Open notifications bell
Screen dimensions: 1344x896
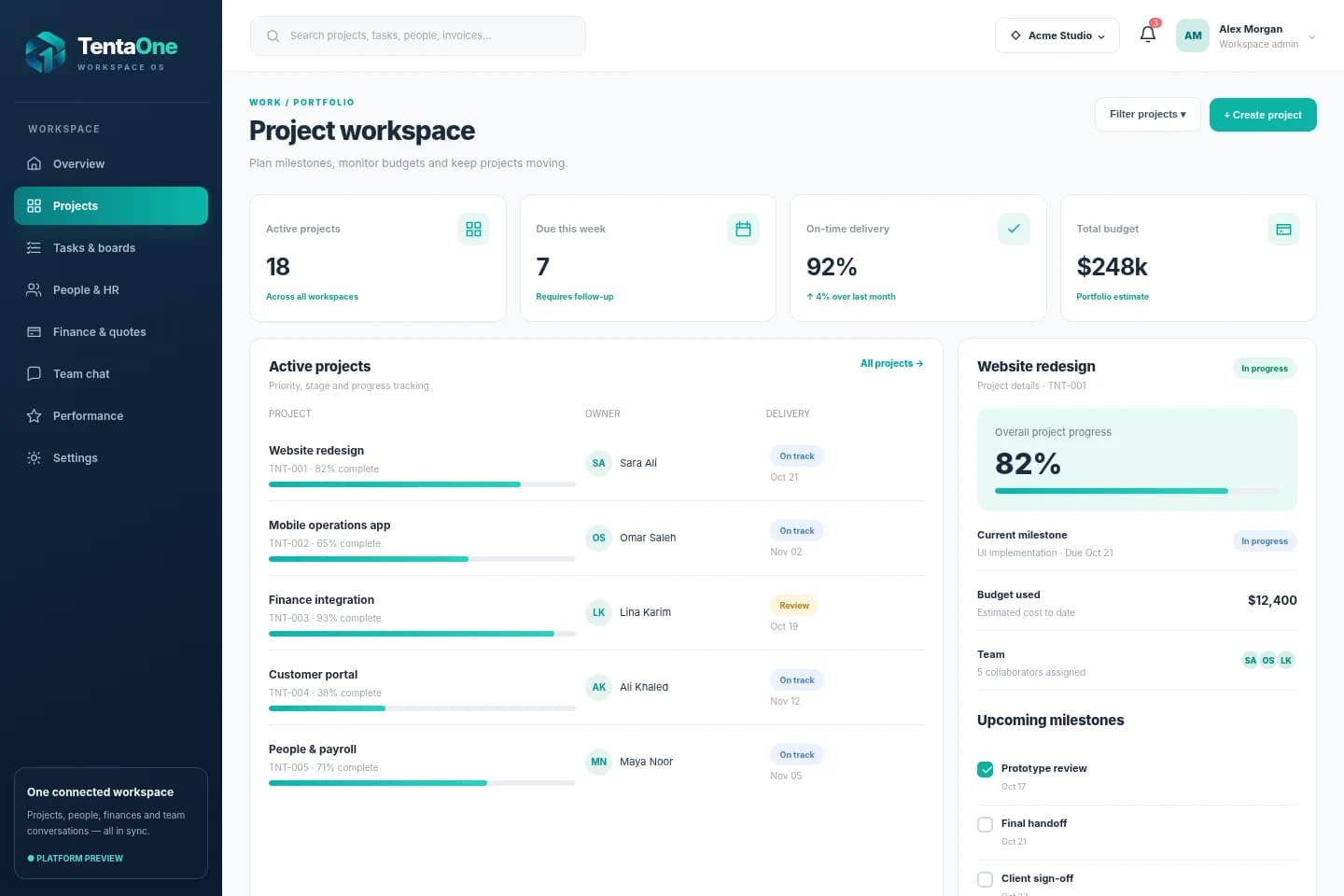[x=1148, y=35]
